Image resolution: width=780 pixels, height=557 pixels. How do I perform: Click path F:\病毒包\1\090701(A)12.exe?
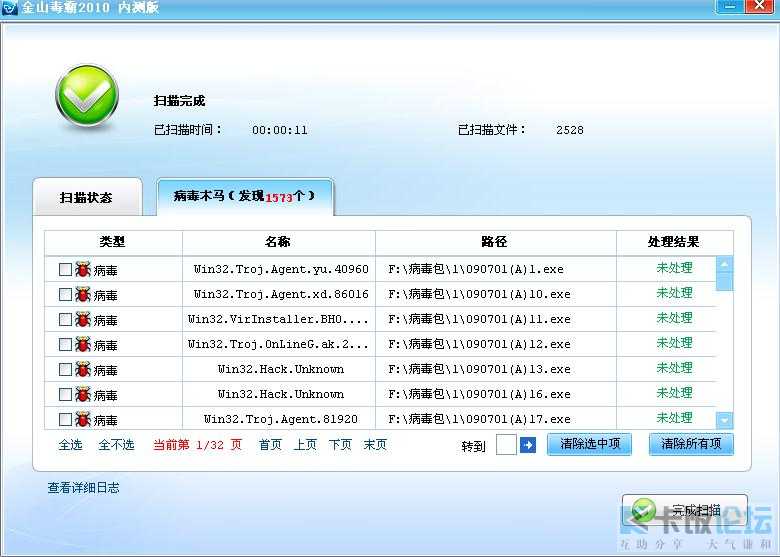479,344
